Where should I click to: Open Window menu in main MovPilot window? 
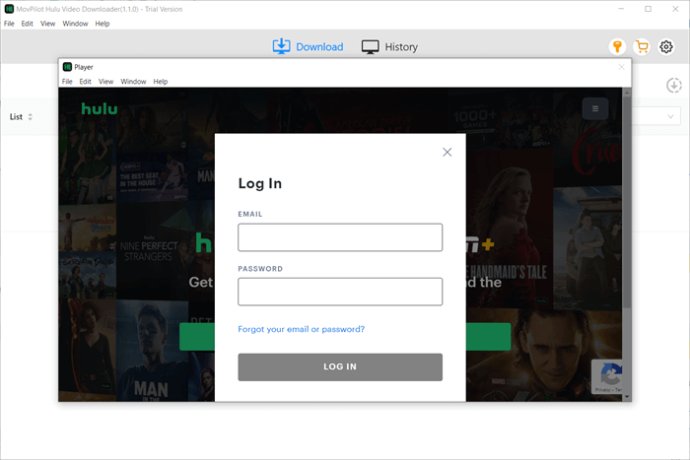point(75,24)
